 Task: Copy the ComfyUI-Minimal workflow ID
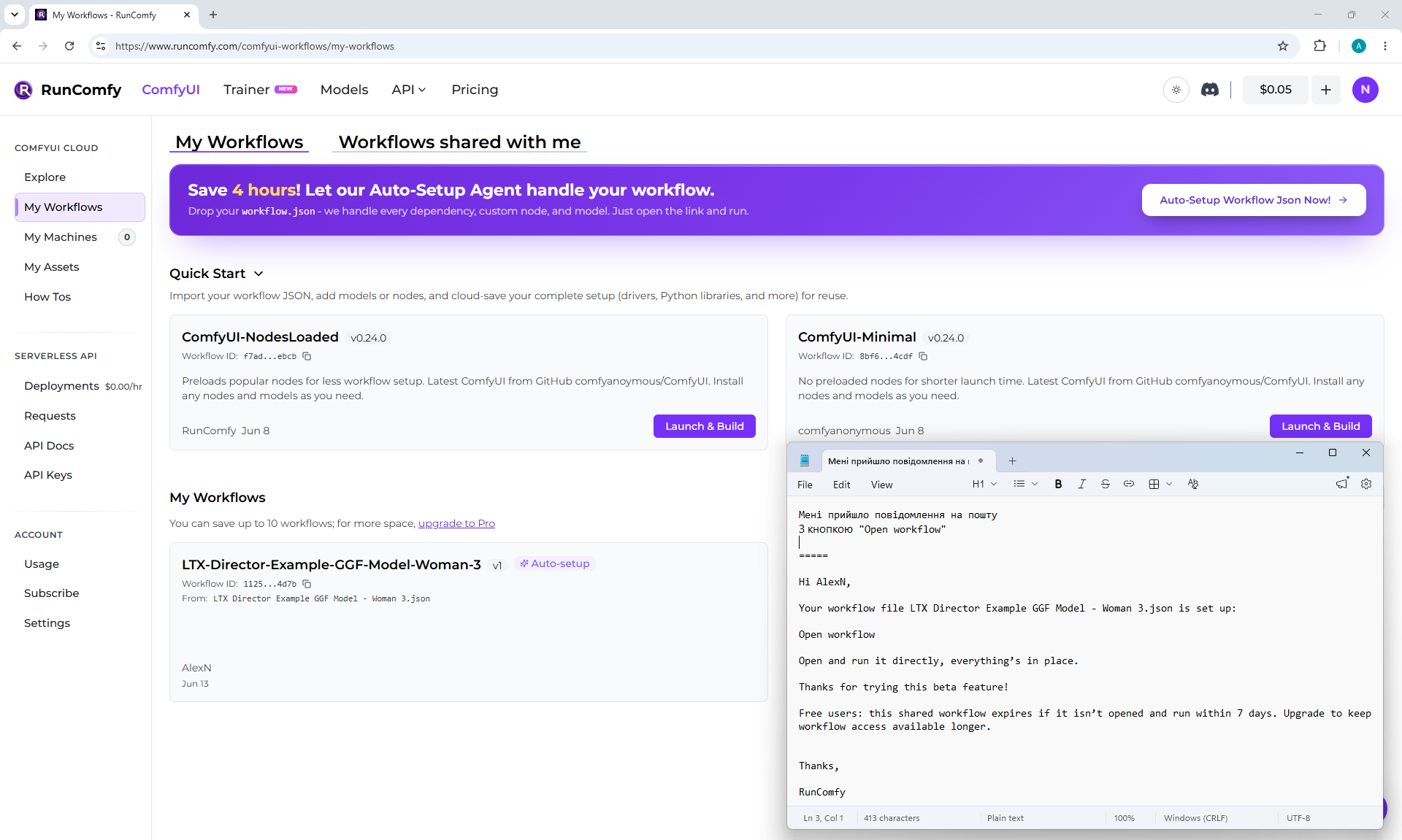click(x=924, y=356)
